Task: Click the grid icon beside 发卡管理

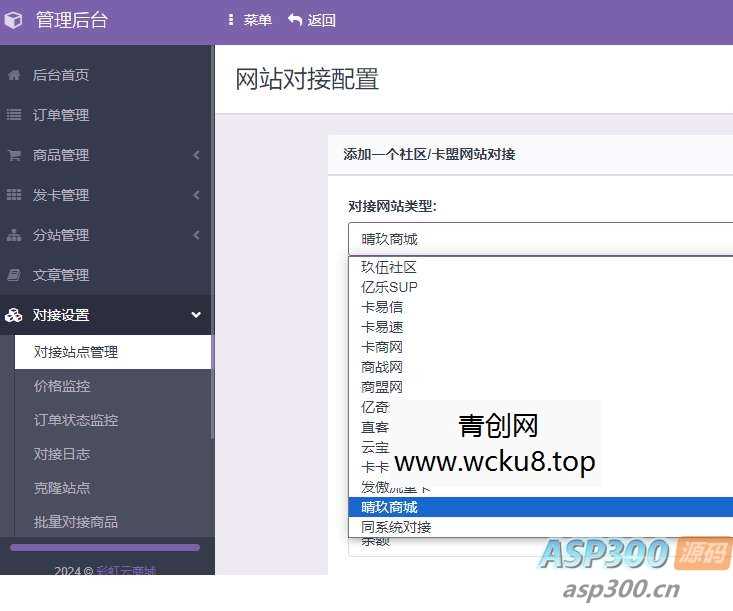Action: point(14,194)
